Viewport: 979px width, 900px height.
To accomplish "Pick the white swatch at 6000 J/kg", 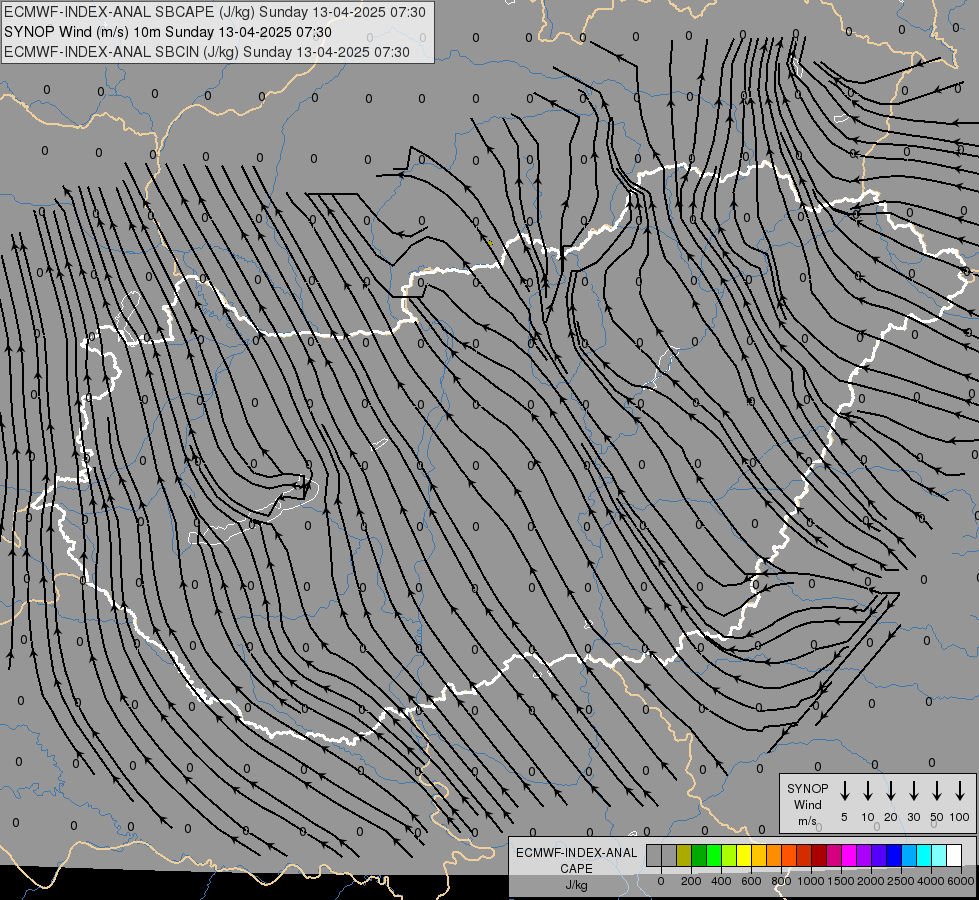I will click(955, 855).
